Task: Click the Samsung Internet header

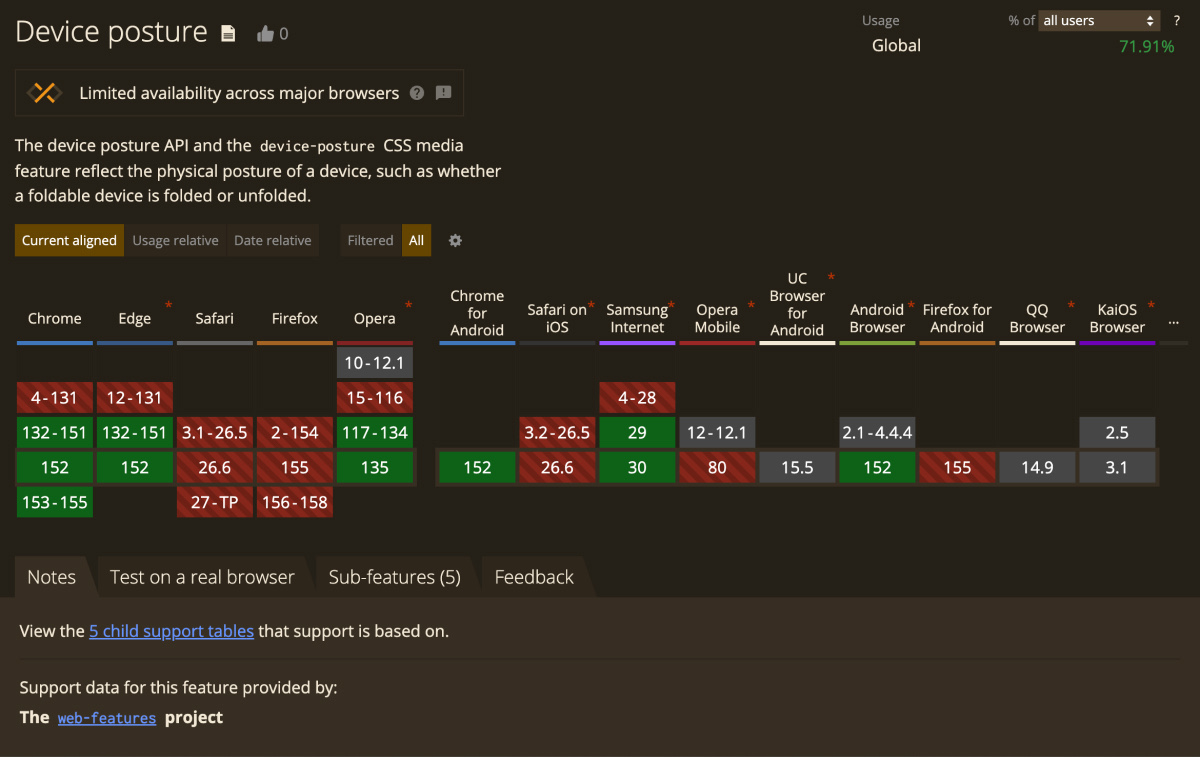Action: click(637, 318)
